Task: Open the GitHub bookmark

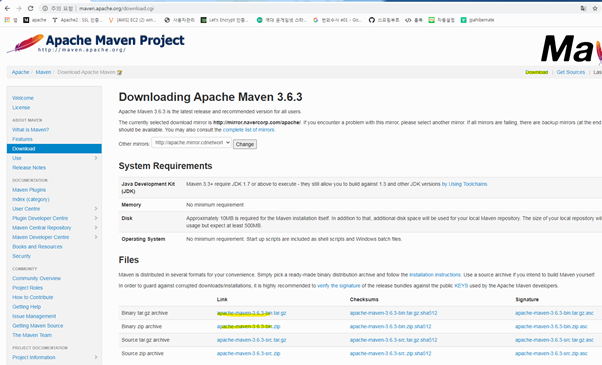Action: coord(384,20)
